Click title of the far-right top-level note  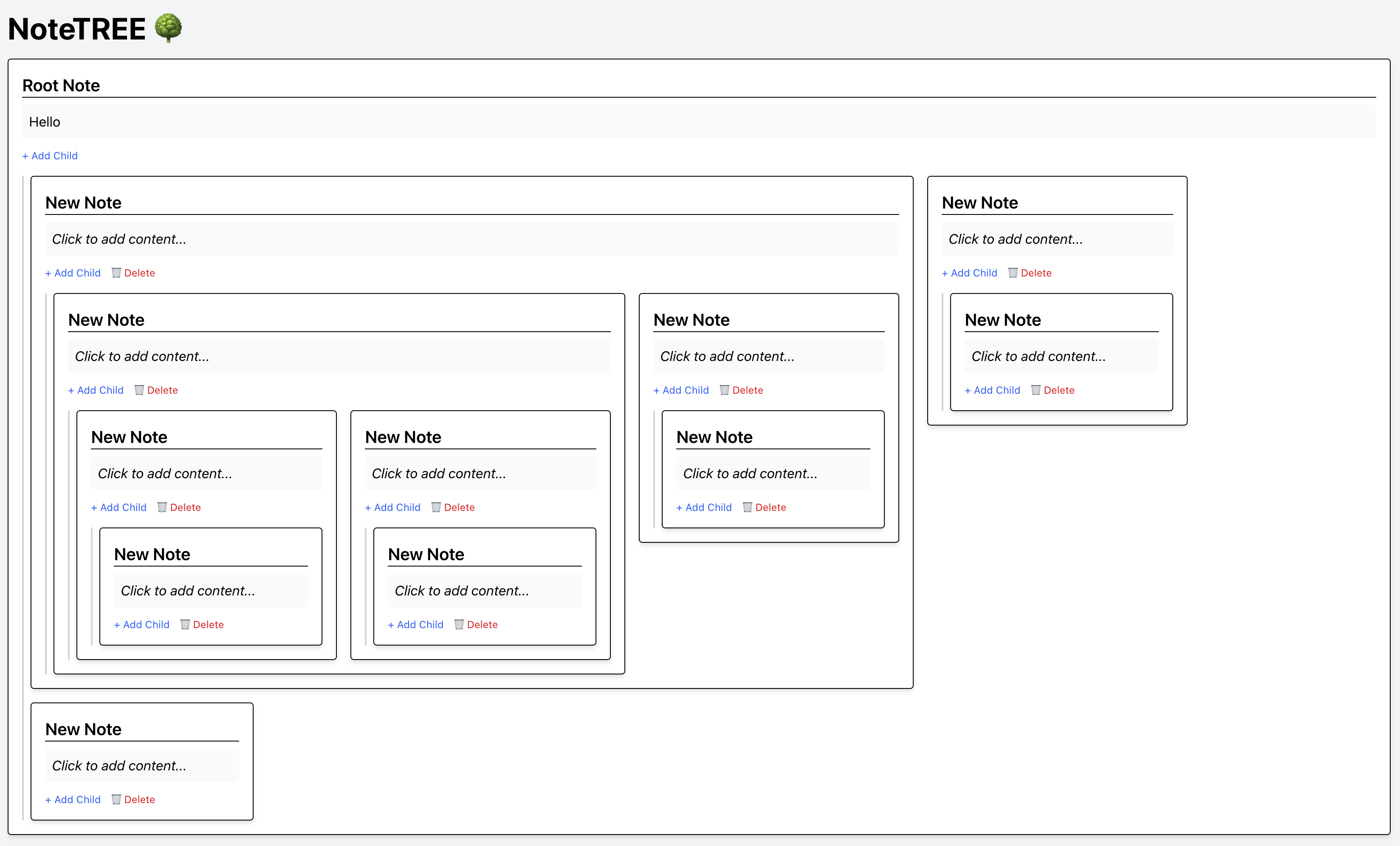click(x=979, y=203)
